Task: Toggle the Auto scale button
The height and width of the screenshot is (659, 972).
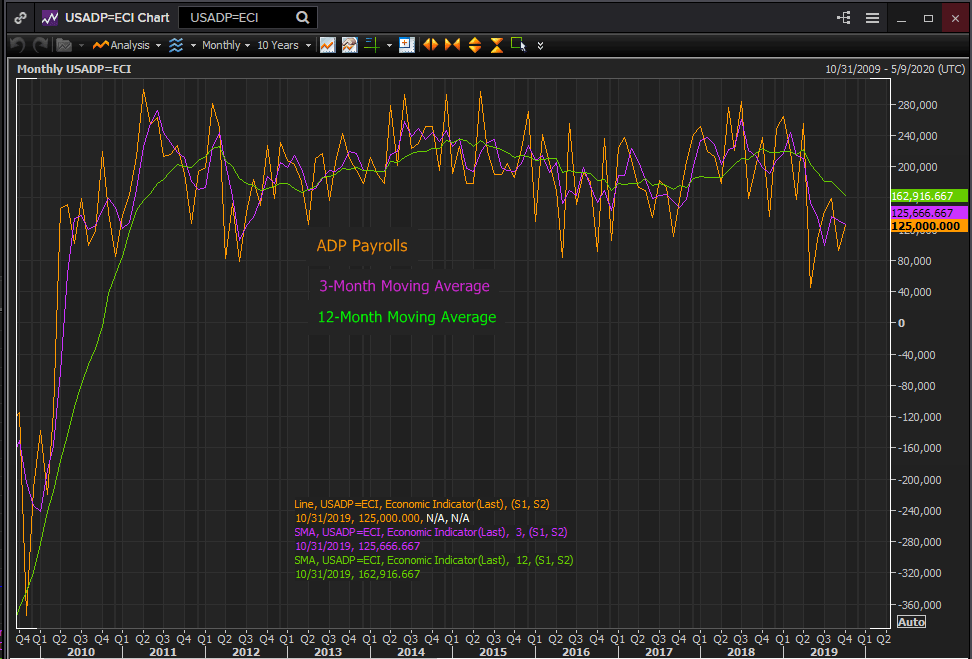Action: click(x=911, y=622)
